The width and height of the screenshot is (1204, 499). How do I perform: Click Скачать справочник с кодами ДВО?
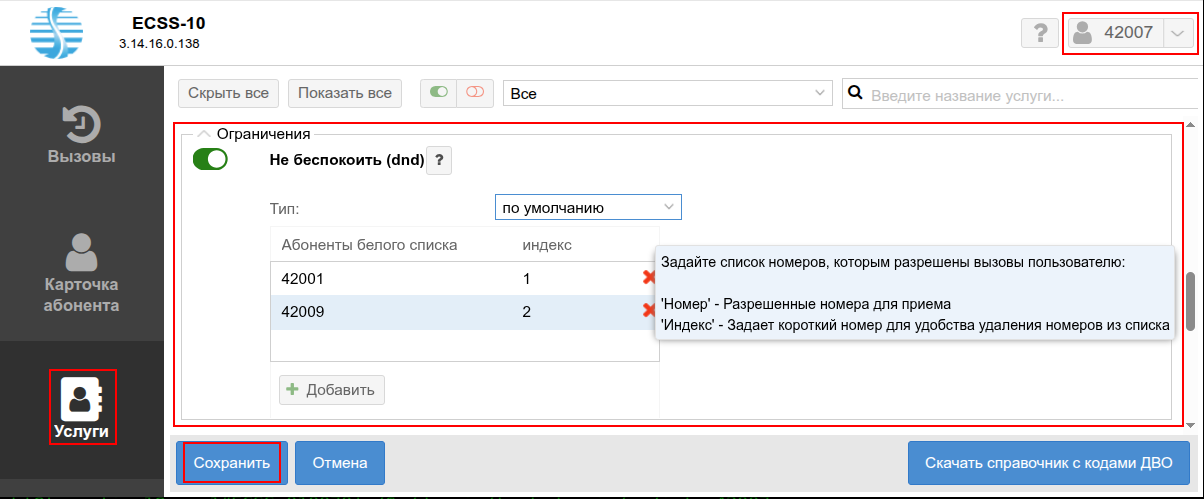click(1048, 463)
